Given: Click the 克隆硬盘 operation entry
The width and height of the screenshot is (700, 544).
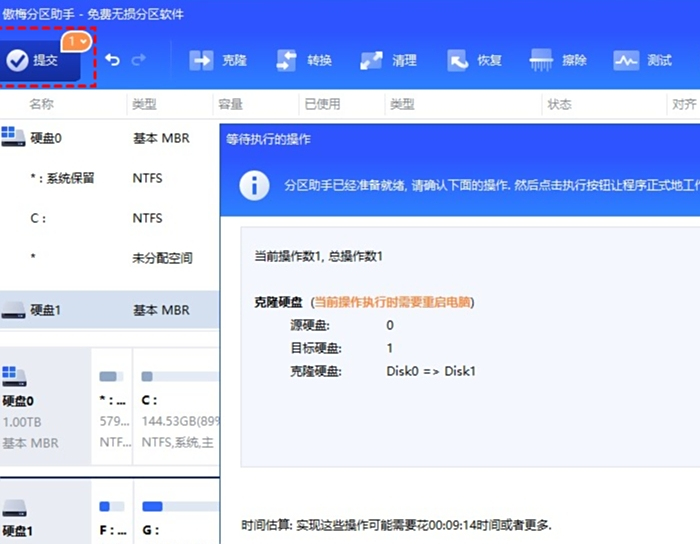Looking at the screenshot, I should click(278, 302).
